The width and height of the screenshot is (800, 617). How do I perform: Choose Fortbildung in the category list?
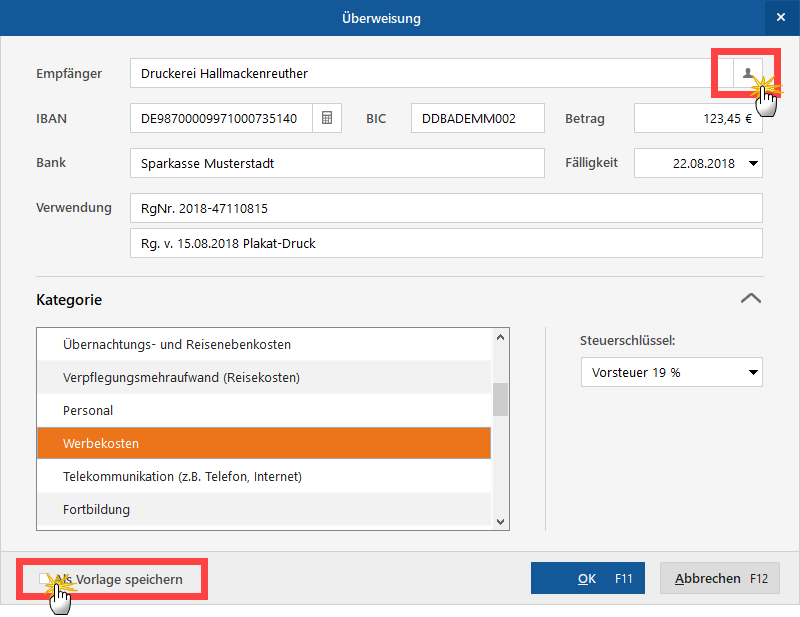tap(264, 509)
